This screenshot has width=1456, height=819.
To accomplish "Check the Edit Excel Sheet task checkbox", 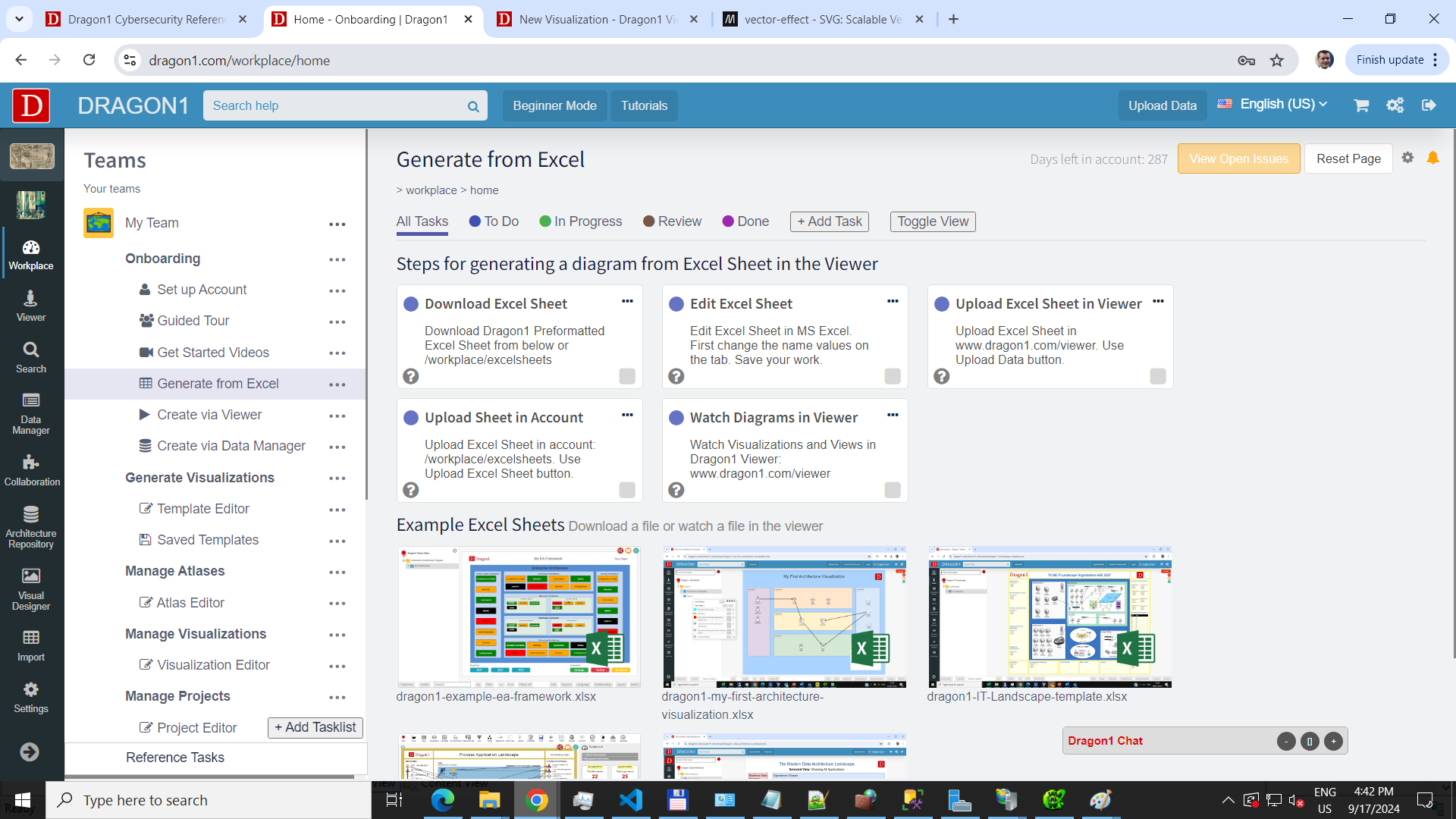I will (x=893, y=376).
